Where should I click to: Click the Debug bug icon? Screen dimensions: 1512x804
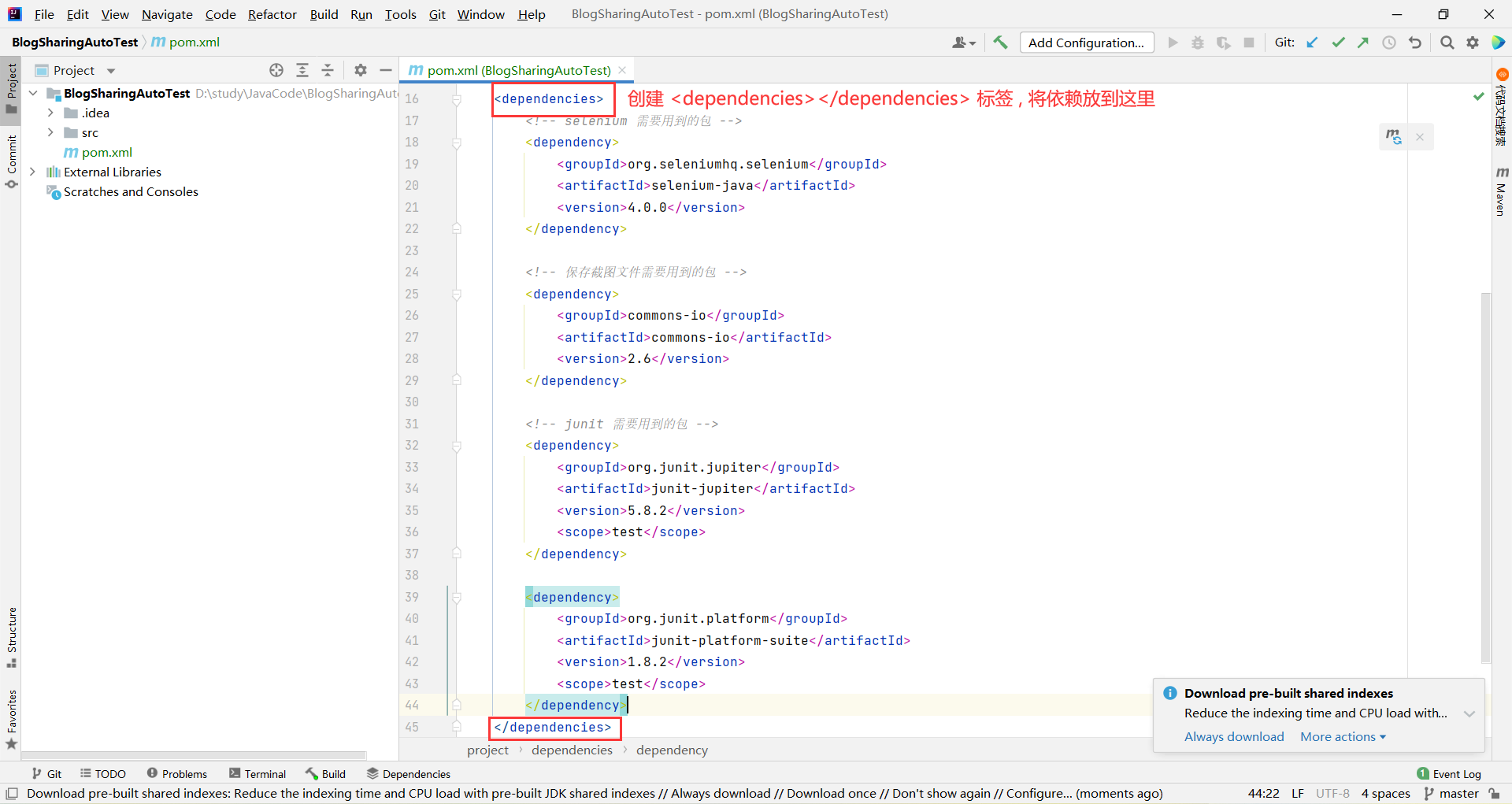pos(1198,43)
